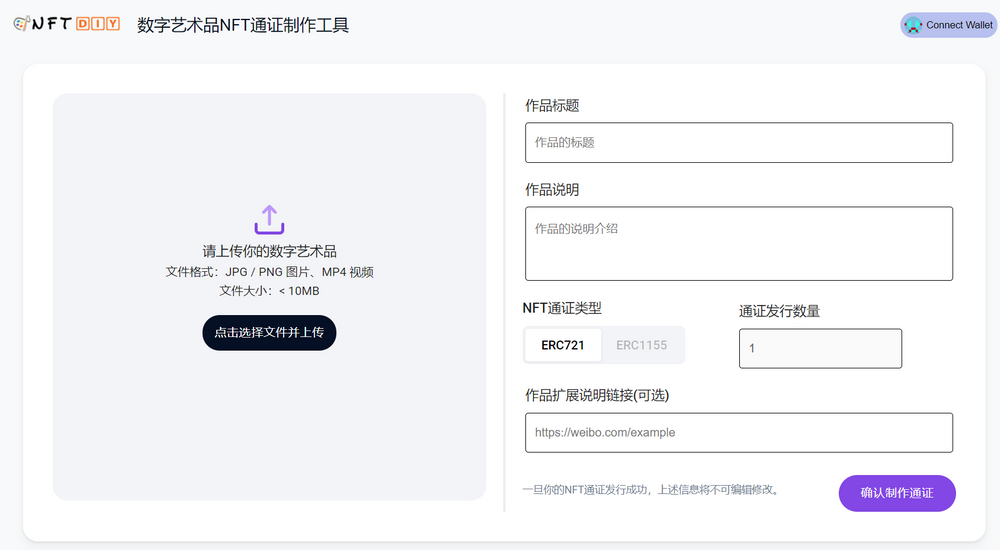Click the 通证发行数量 label
The height and width of the screenshot is (550, 1000).
pyautogui.click(x=779, y=311)
